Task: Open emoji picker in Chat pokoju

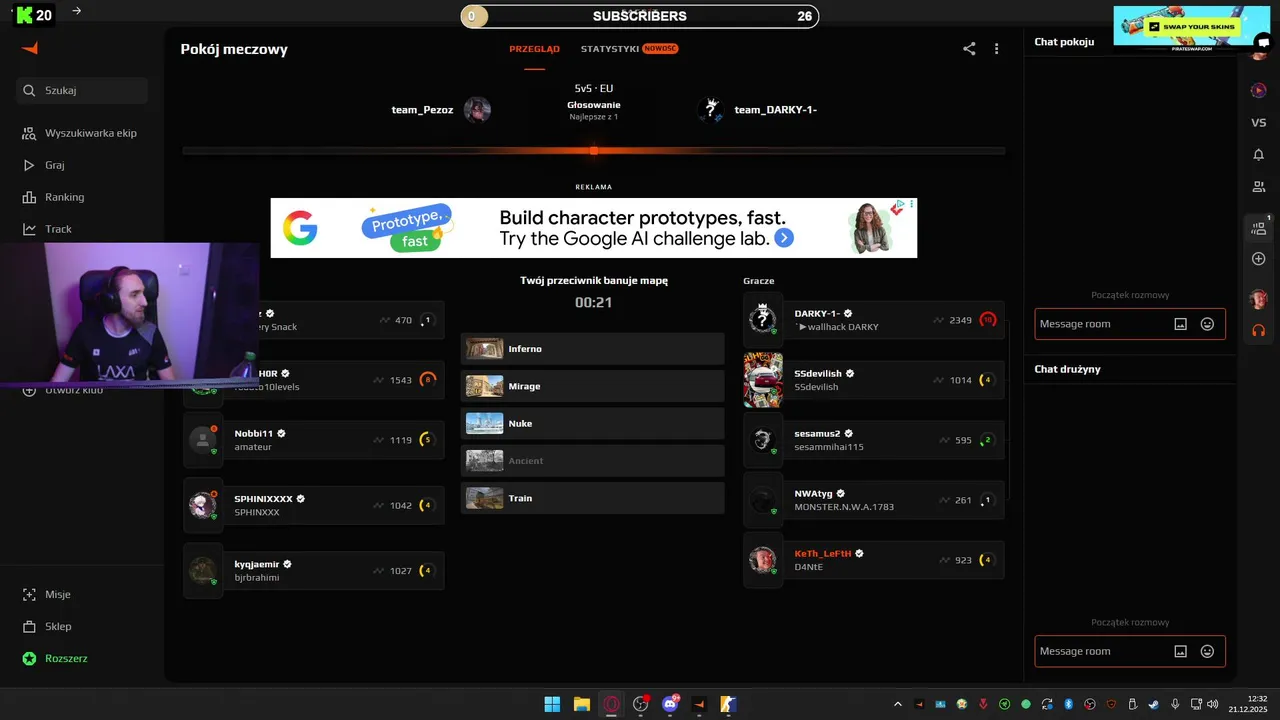Action: click(x=1207, y=324)
